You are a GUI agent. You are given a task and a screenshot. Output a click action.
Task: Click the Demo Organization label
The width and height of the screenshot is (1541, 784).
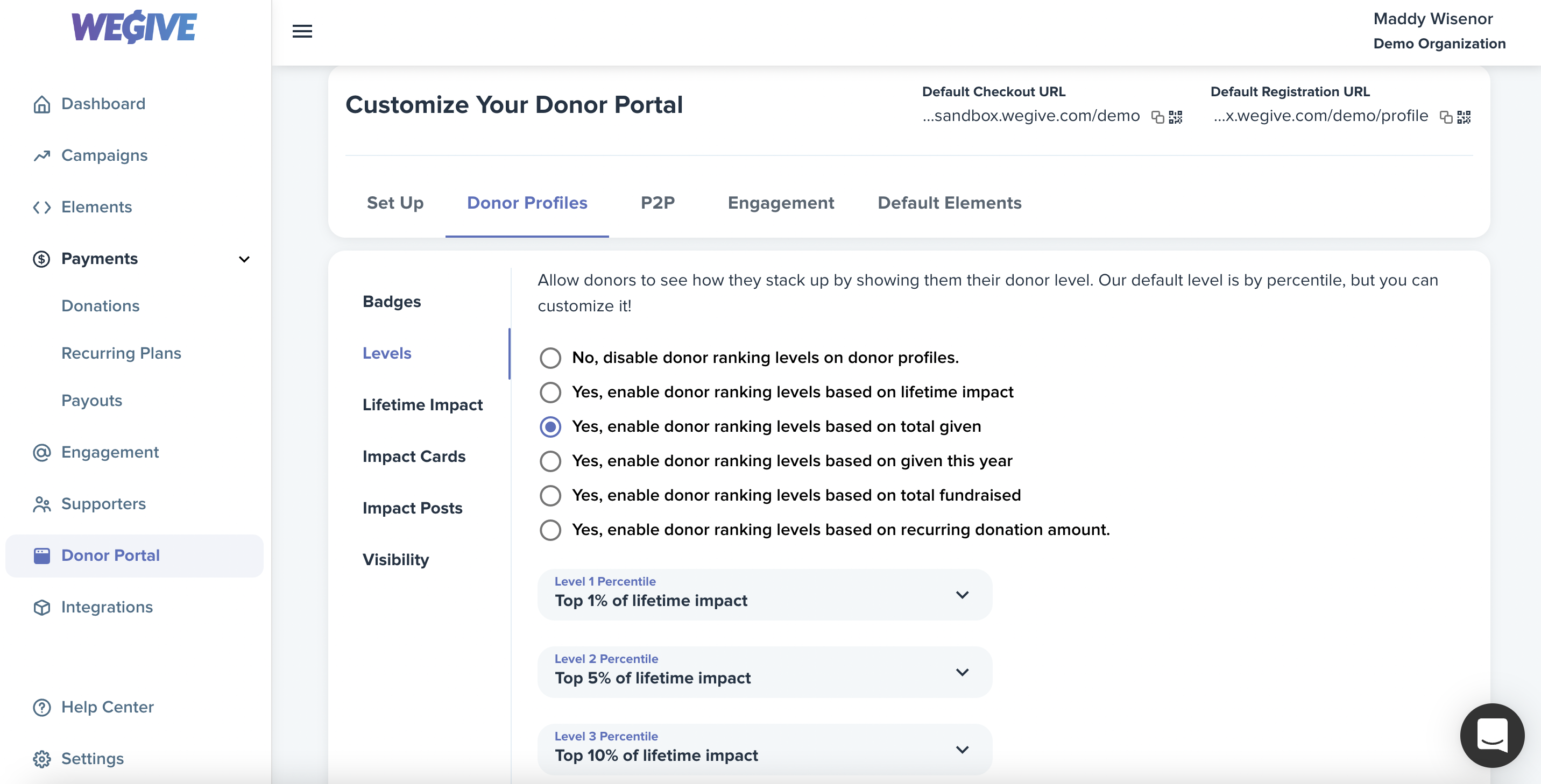coord(1439,44)
